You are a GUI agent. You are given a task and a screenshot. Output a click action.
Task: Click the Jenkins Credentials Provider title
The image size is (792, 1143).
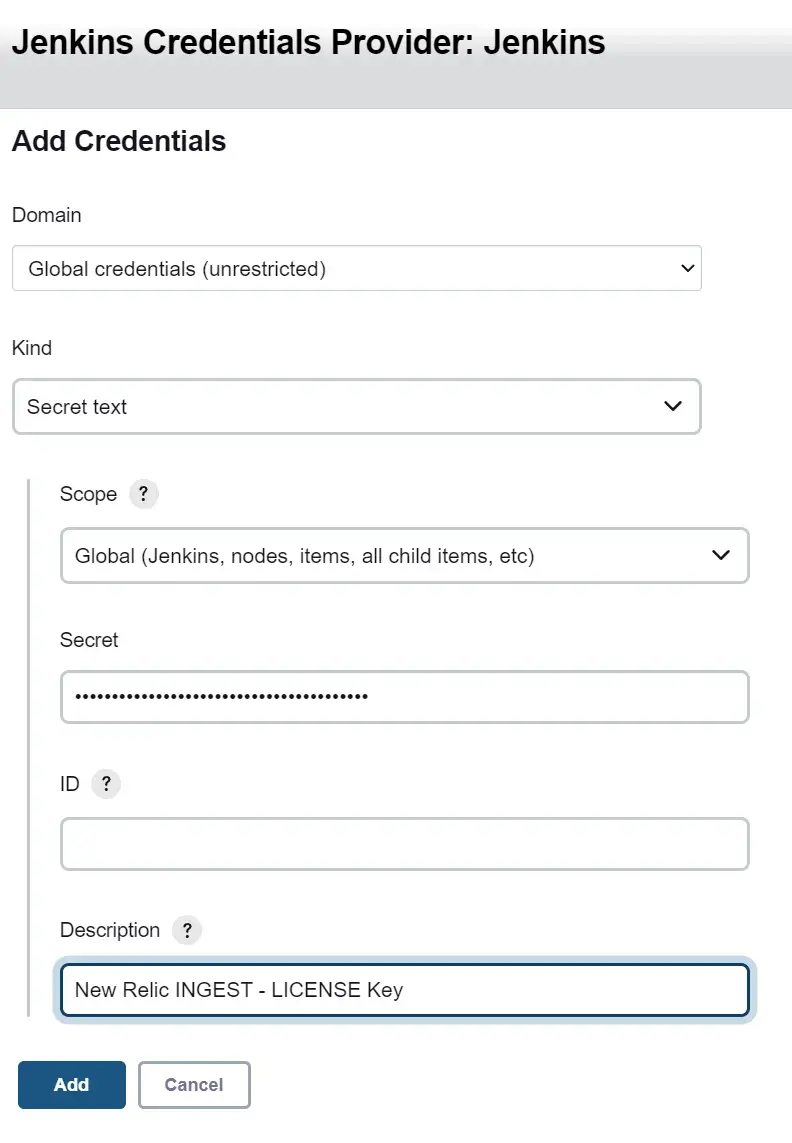click(308, 43)
